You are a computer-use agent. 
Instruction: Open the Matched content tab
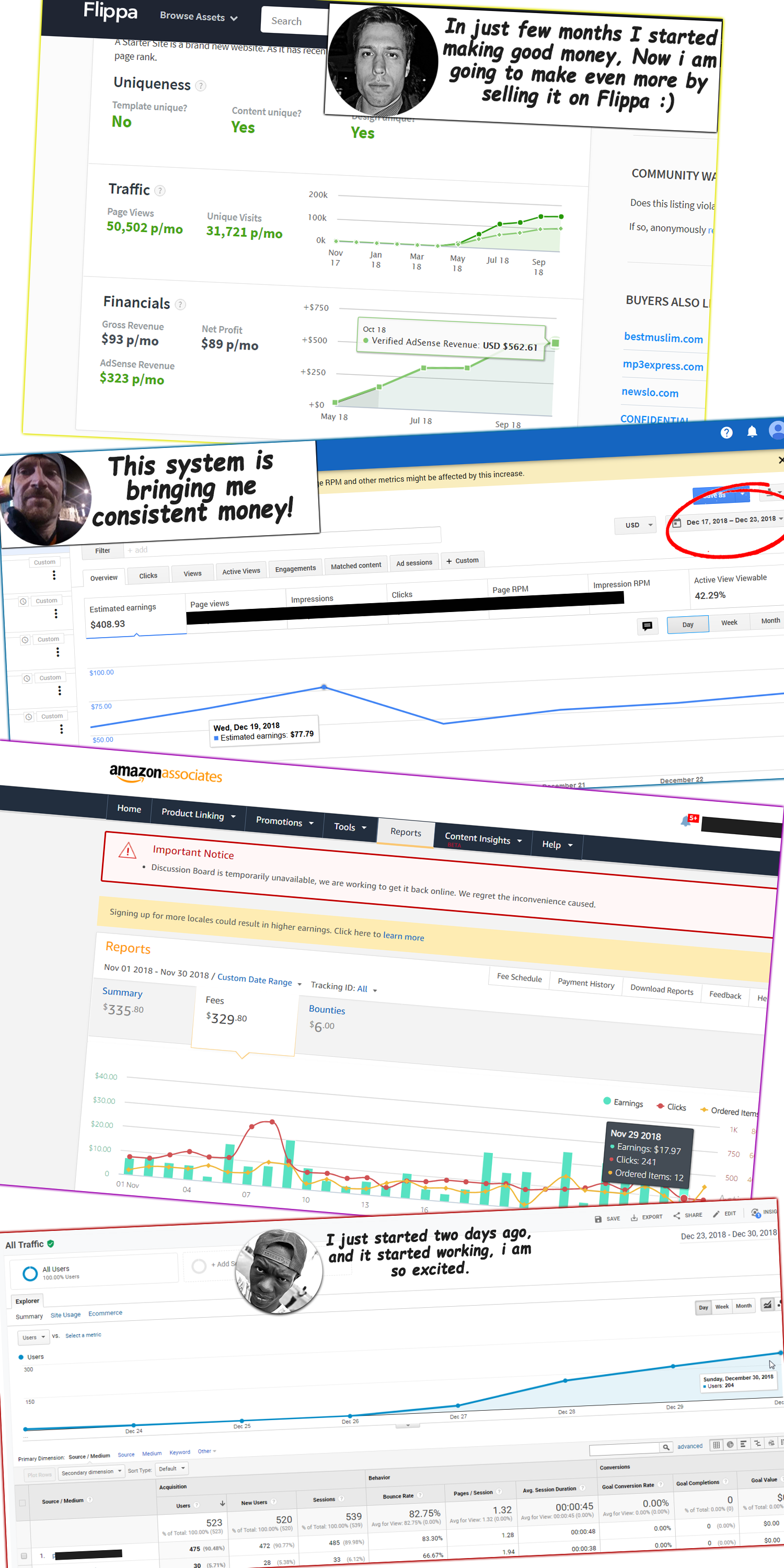click(356, 566)
